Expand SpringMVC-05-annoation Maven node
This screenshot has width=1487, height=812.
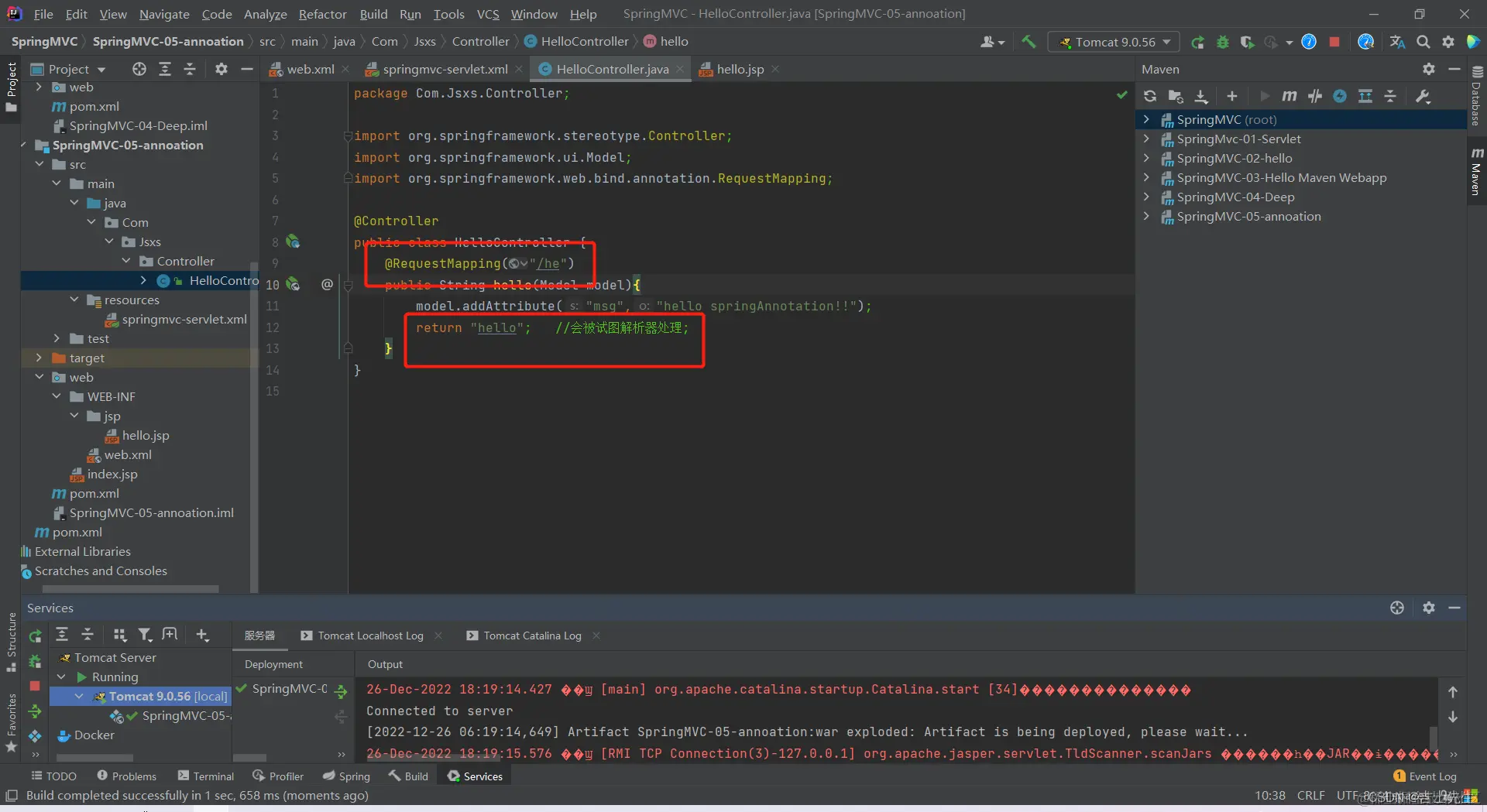(x=1147, y=216)
